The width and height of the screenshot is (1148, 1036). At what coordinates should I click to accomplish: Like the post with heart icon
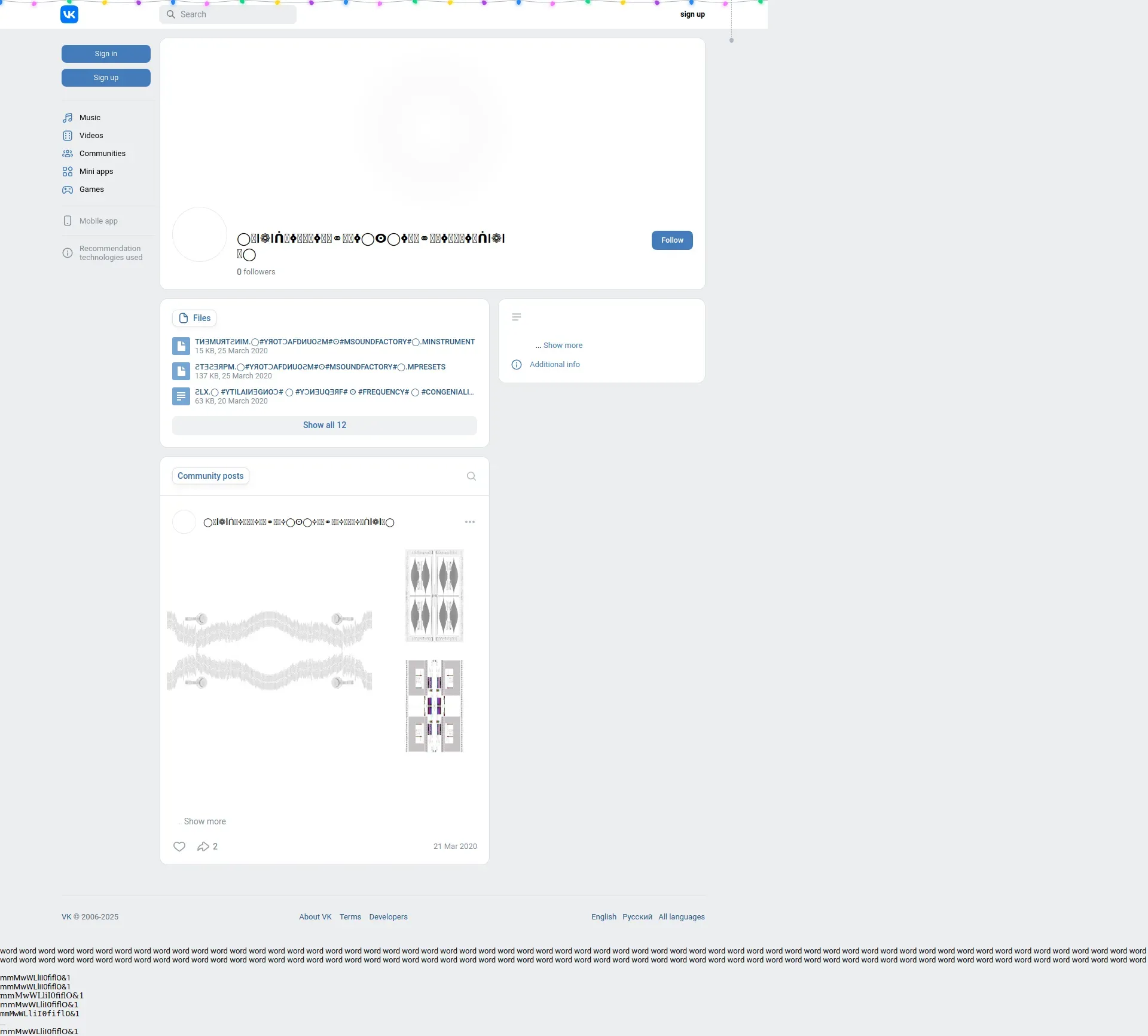click(179, 846)
